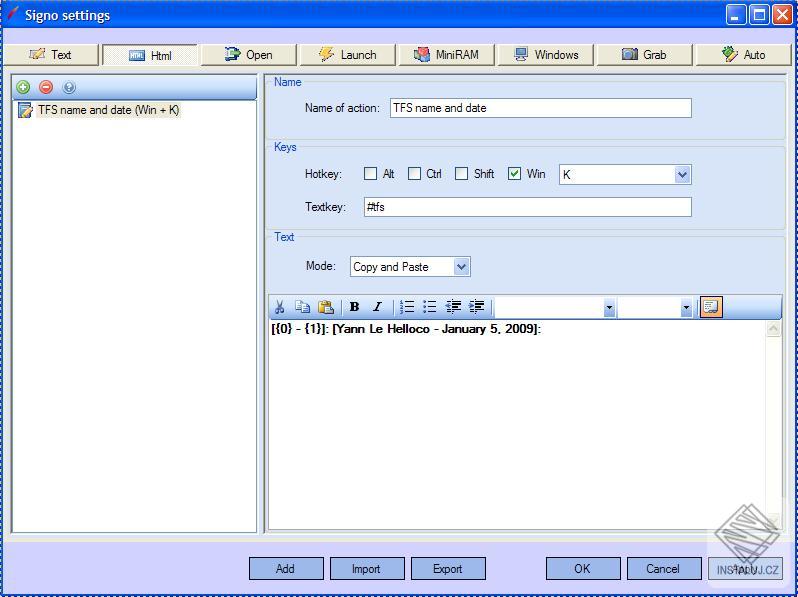Open help via the blue question icon
Image resolution: width=798 pixels, height=597 pixels.
click(69, 88)
